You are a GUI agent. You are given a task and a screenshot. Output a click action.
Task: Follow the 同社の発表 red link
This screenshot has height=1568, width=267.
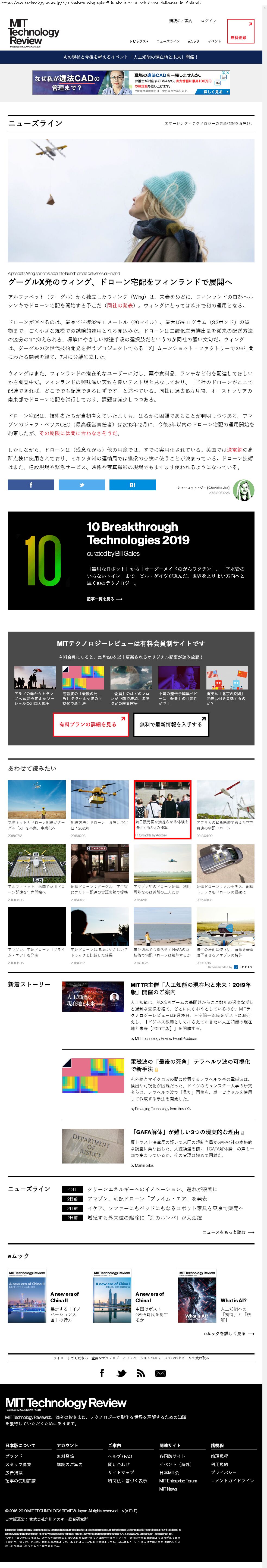coord(120,306)
